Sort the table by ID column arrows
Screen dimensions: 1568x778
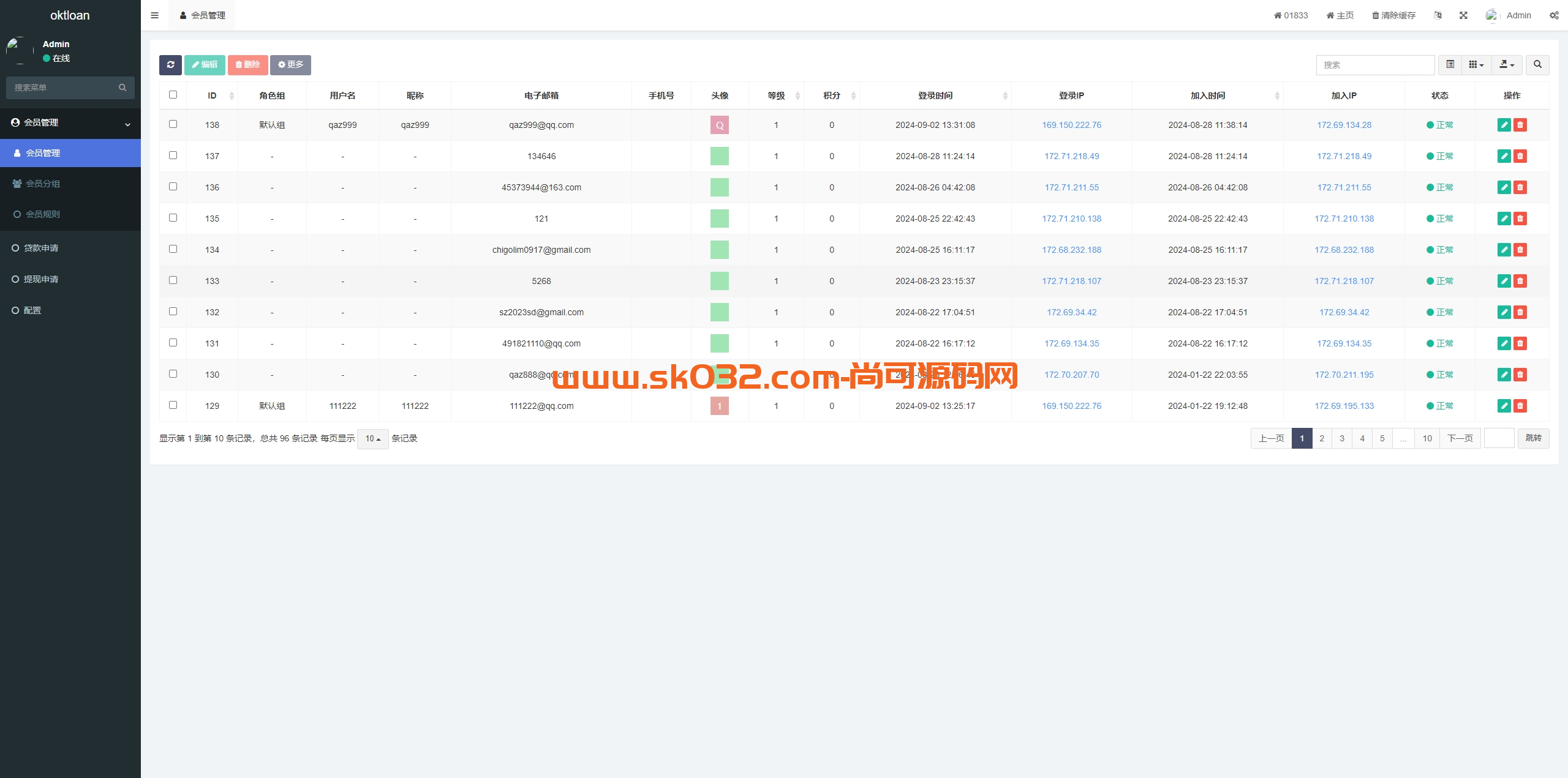[232, 95]
